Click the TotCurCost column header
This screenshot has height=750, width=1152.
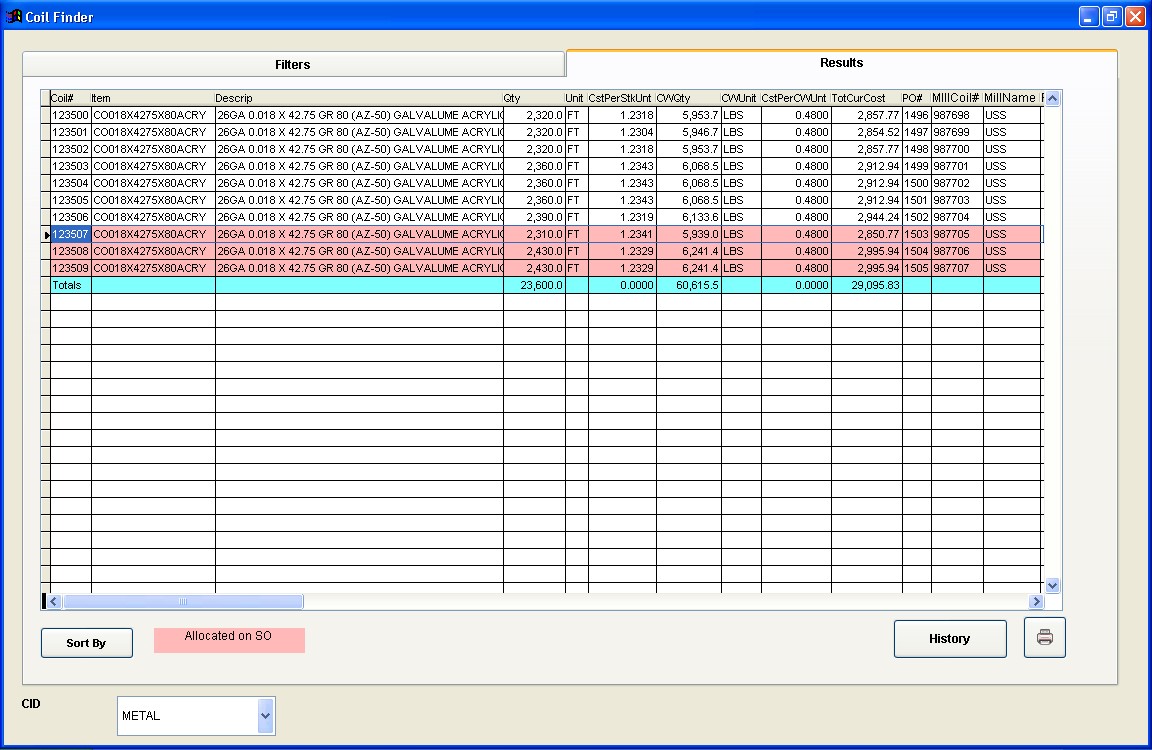[x=865, y=98]
